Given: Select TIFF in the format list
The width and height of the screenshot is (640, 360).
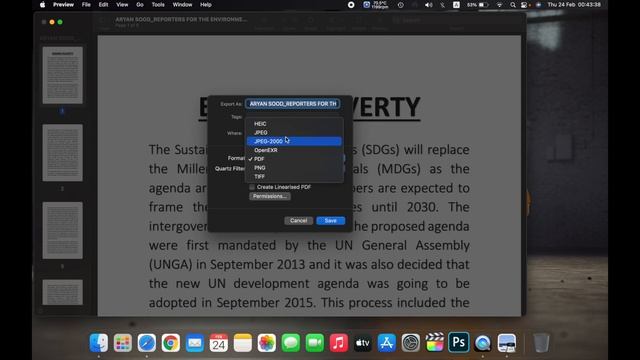Looking at the screenshot, I should 294,176.
